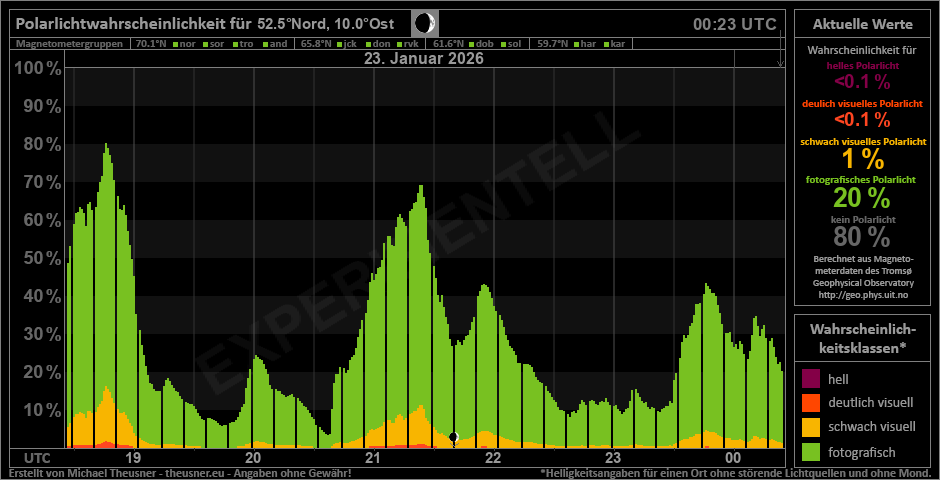
Task: Click the moon marker on the time axis
Action: coord(454,437)
